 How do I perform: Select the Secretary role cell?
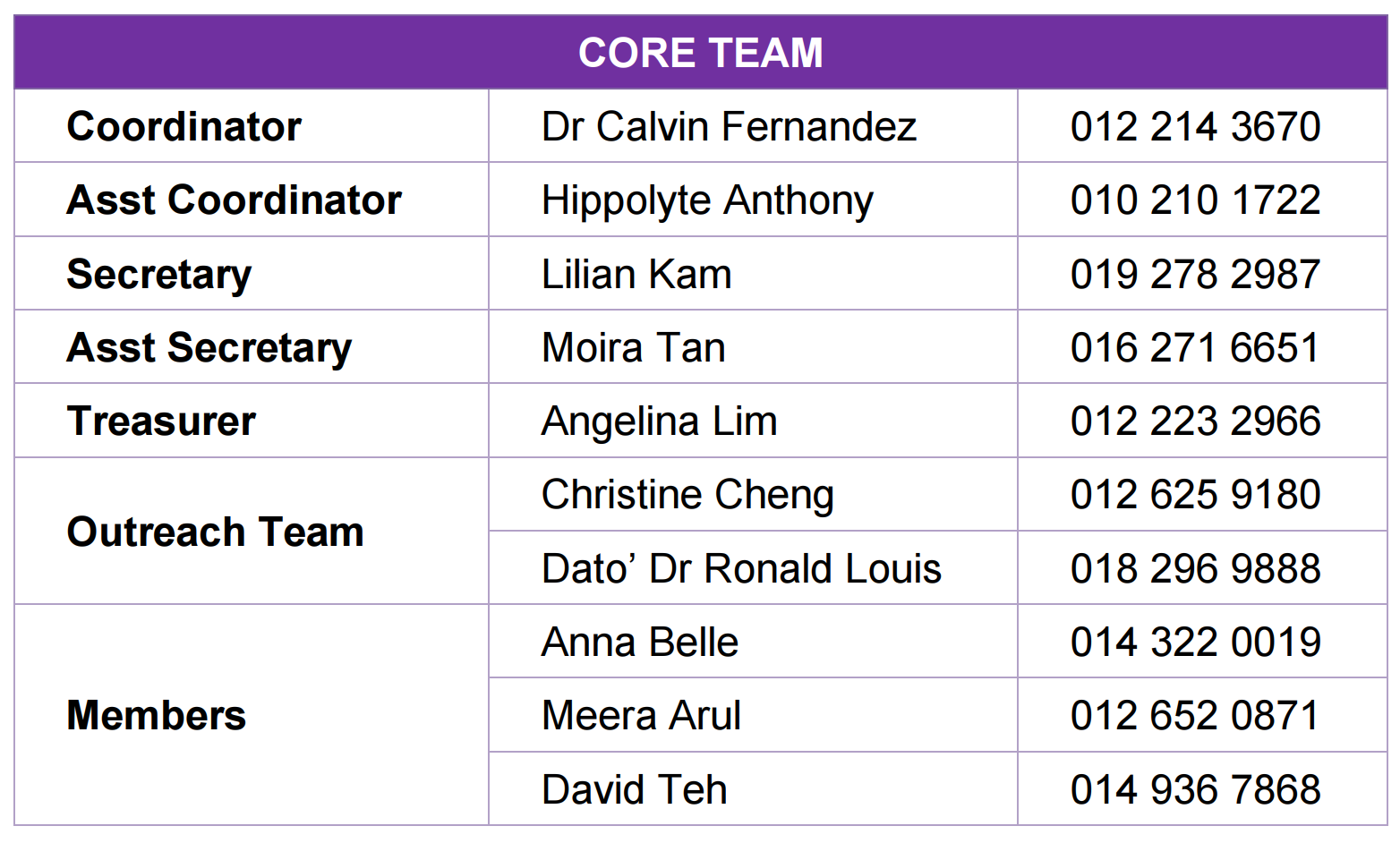[x=159, y=274]
